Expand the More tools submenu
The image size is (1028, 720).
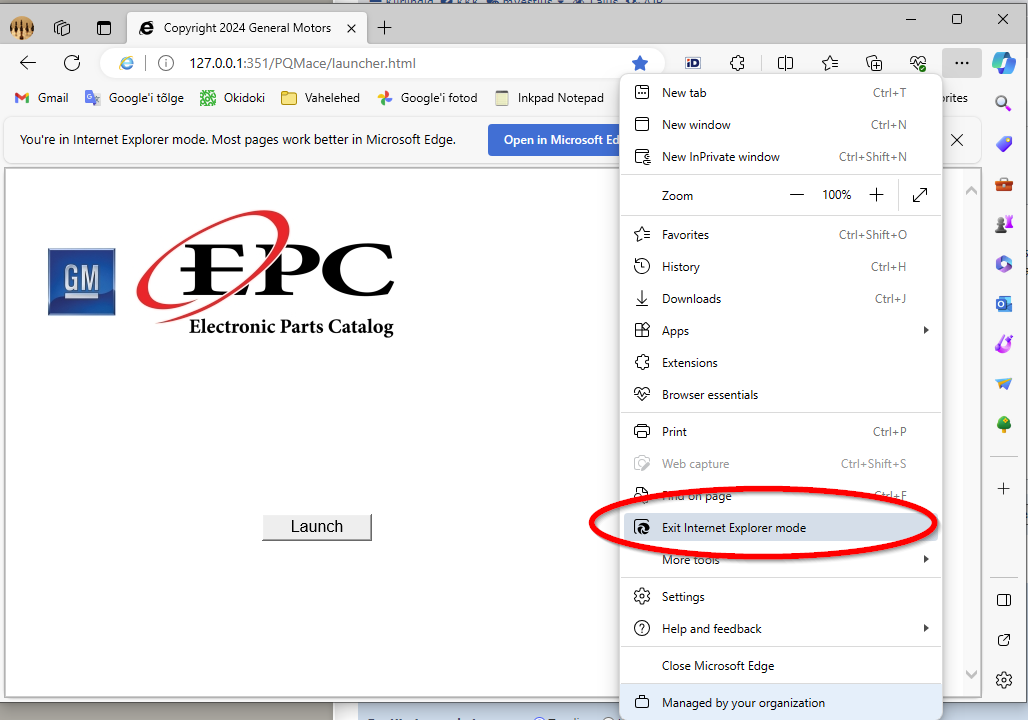click(x=780, y=560)
